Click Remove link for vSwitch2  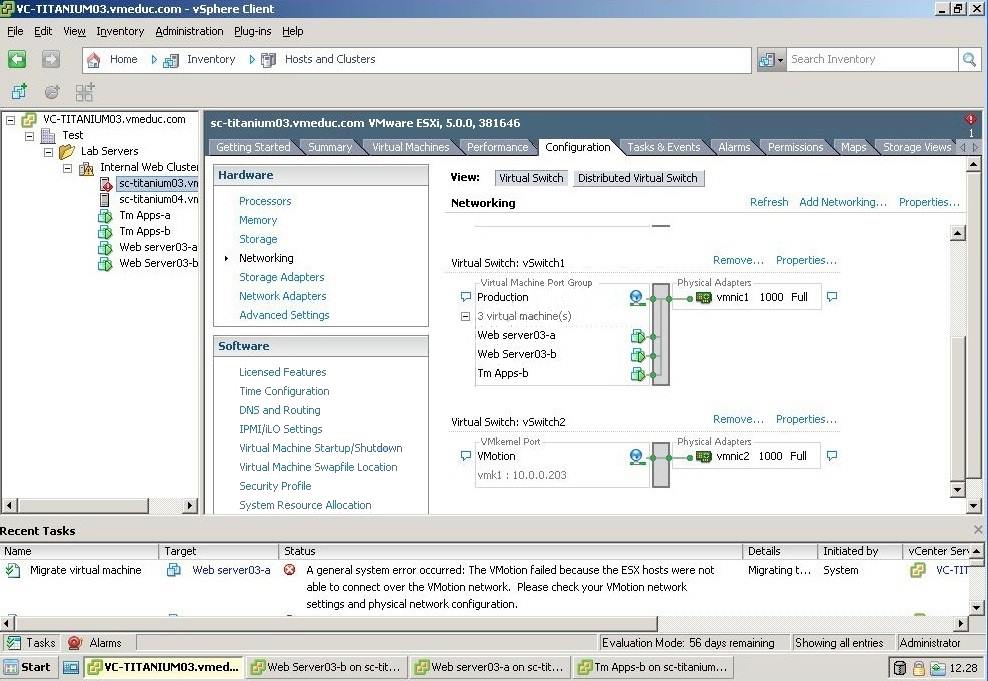pos(738,419)
